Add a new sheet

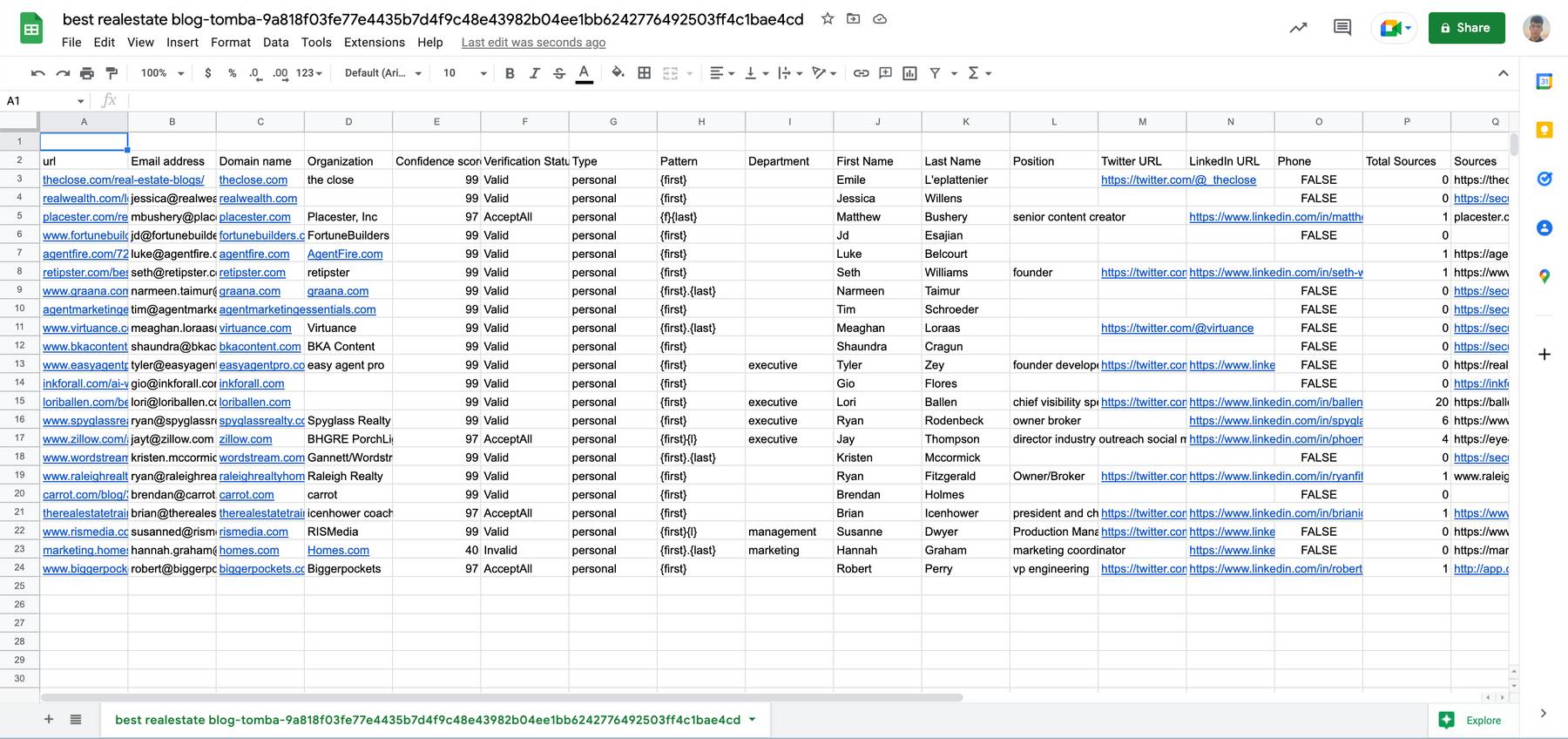click(x=49, y=720)
